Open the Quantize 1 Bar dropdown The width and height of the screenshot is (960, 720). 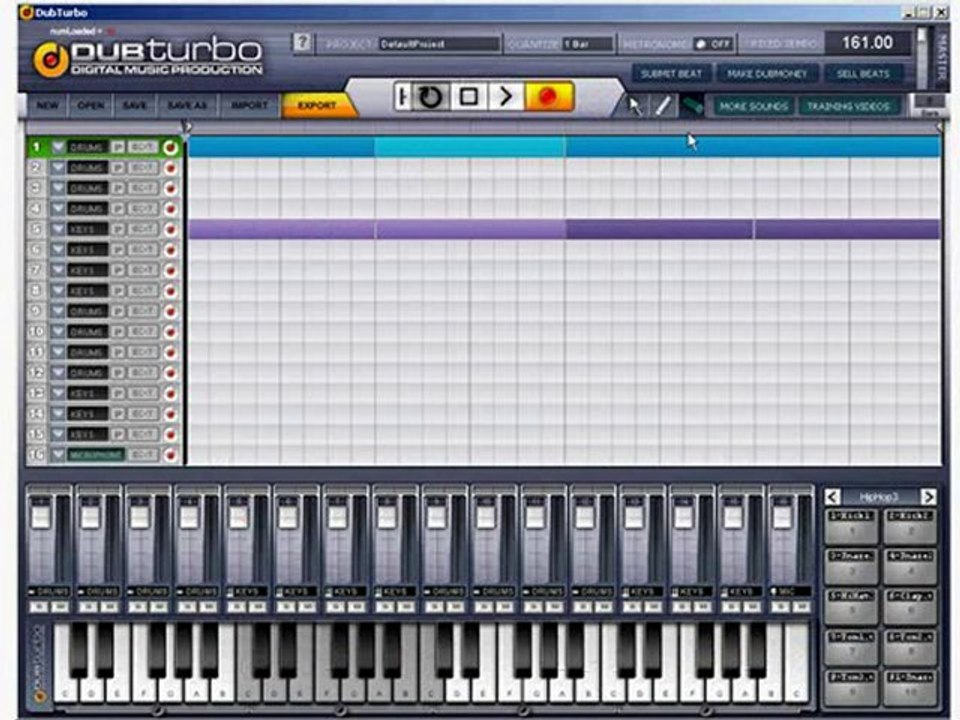point(587,44)
